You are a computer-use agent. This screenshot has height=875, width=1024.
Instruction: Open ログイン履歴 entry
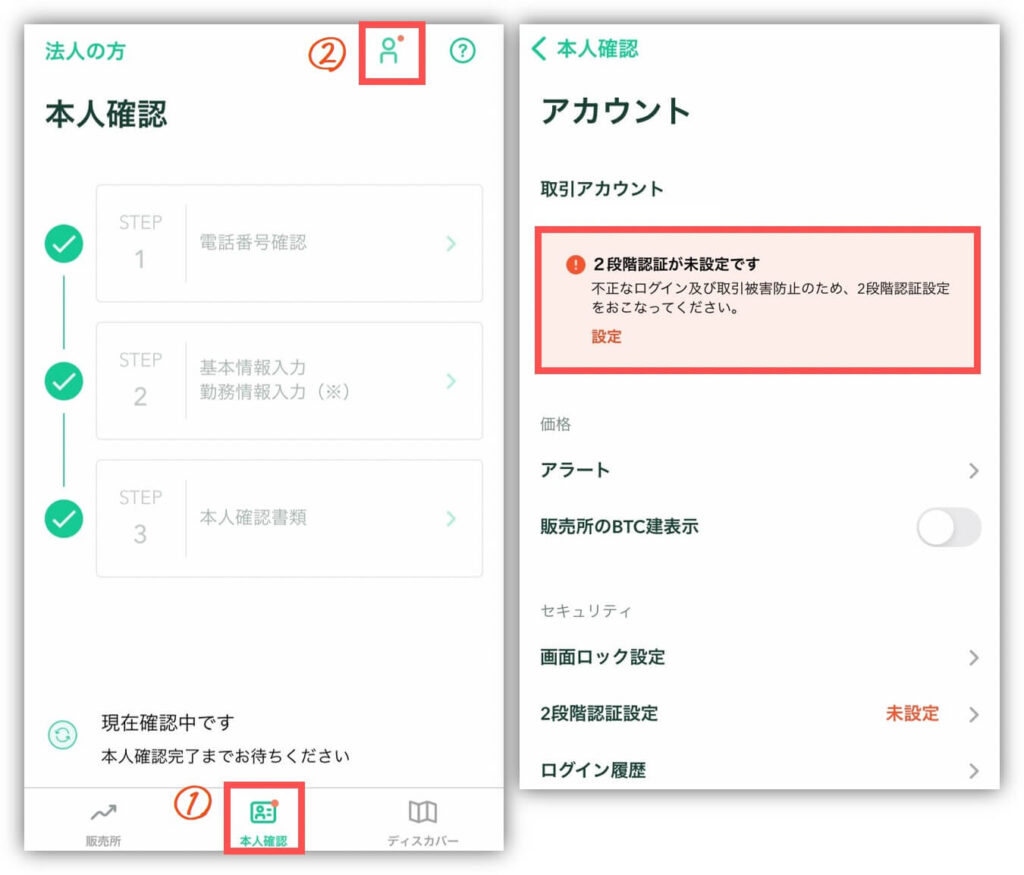(760, 770)
